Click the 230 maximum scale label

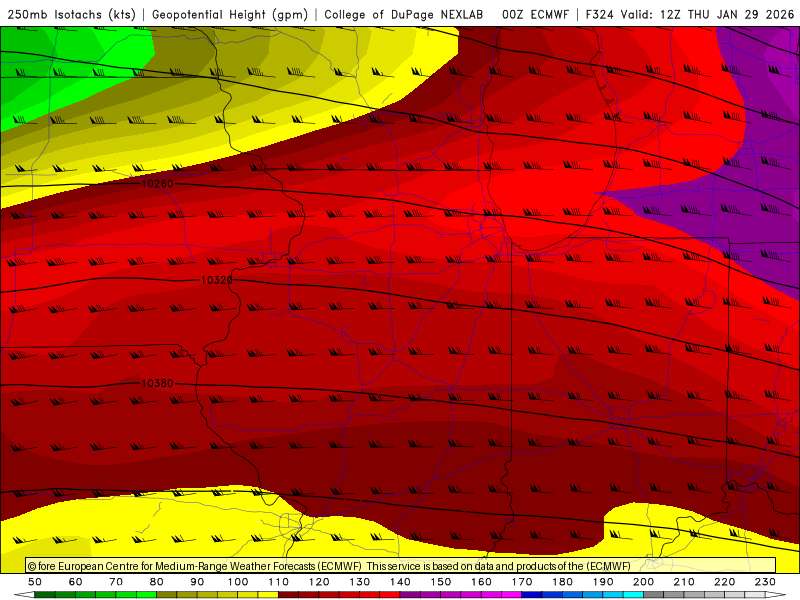[x=765, y=582]
